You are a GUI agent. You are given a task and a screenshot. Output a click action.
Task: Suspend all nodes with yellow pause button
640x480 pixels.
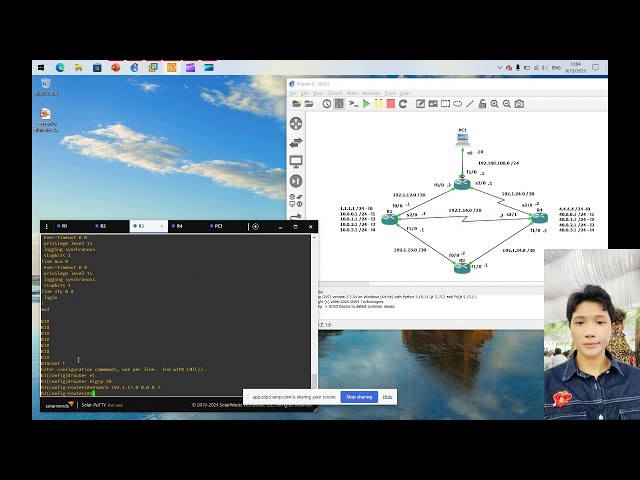(378, 104)
